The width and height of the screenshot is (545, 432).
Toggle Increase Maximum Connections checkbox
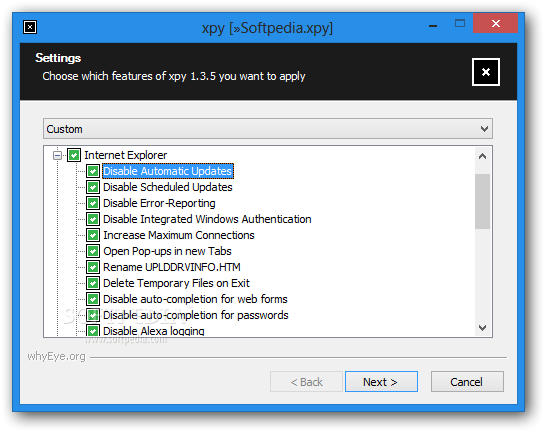pos(93,235)
